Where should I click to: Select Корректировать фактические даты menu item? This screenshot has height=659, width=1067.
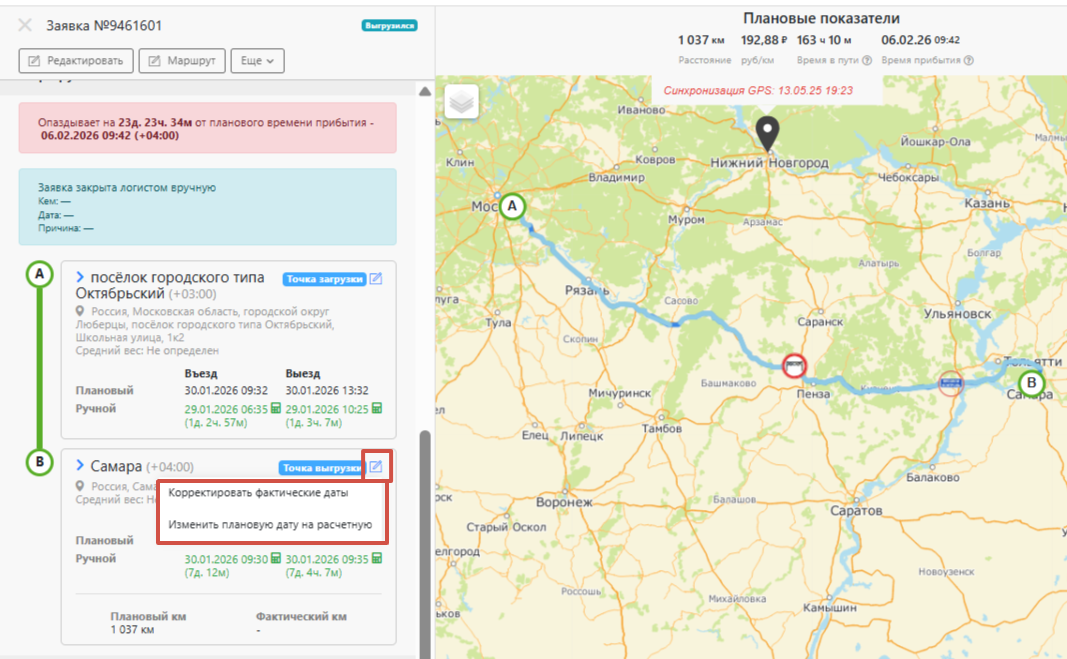(259, 493)
